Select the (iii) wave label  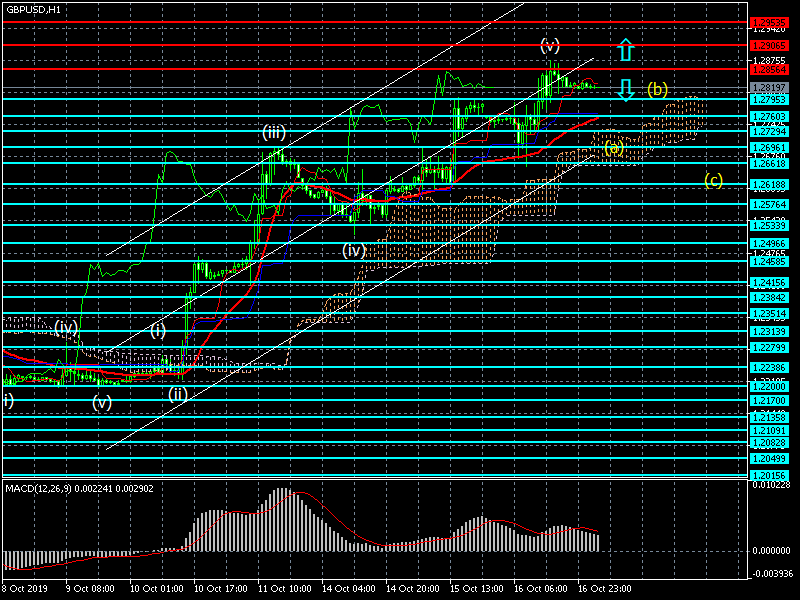click(273, 133)
